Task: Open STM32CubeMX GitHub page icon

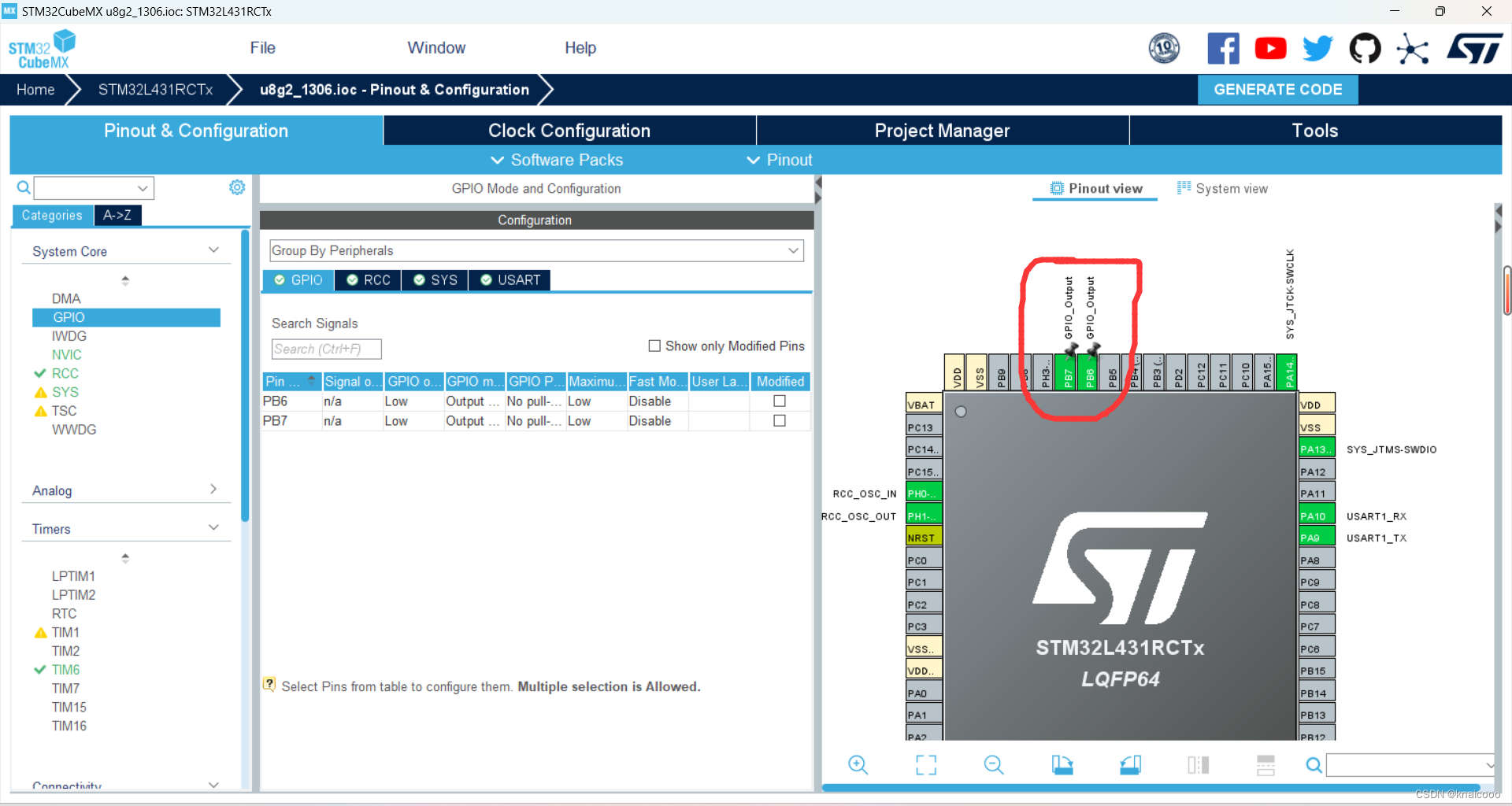Action: click(1365, 48)
